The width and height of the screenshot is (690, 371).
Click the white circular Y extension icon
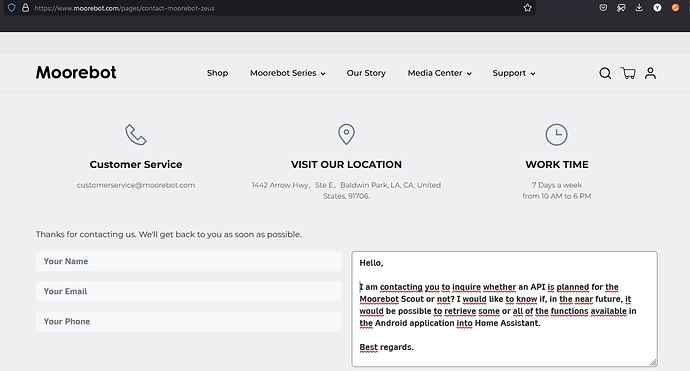click(x=657, y=8)
